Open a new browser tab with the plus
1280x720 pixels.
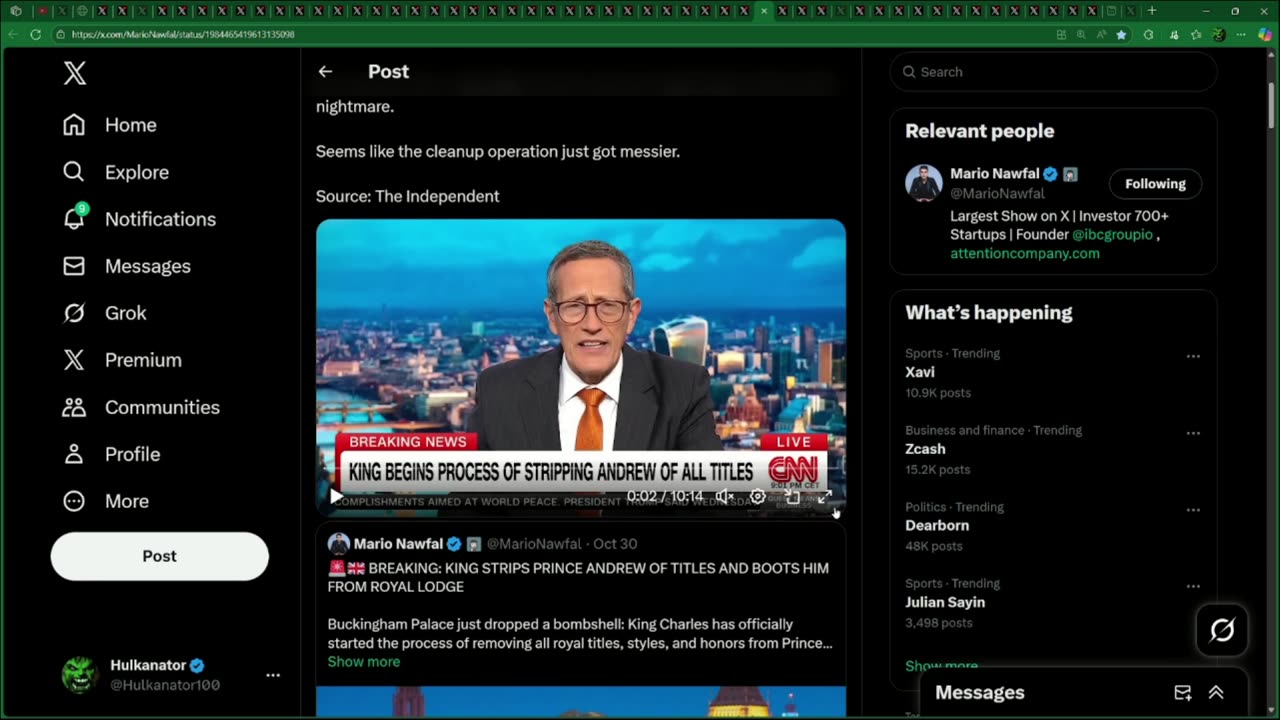(x=1152, y=11)
